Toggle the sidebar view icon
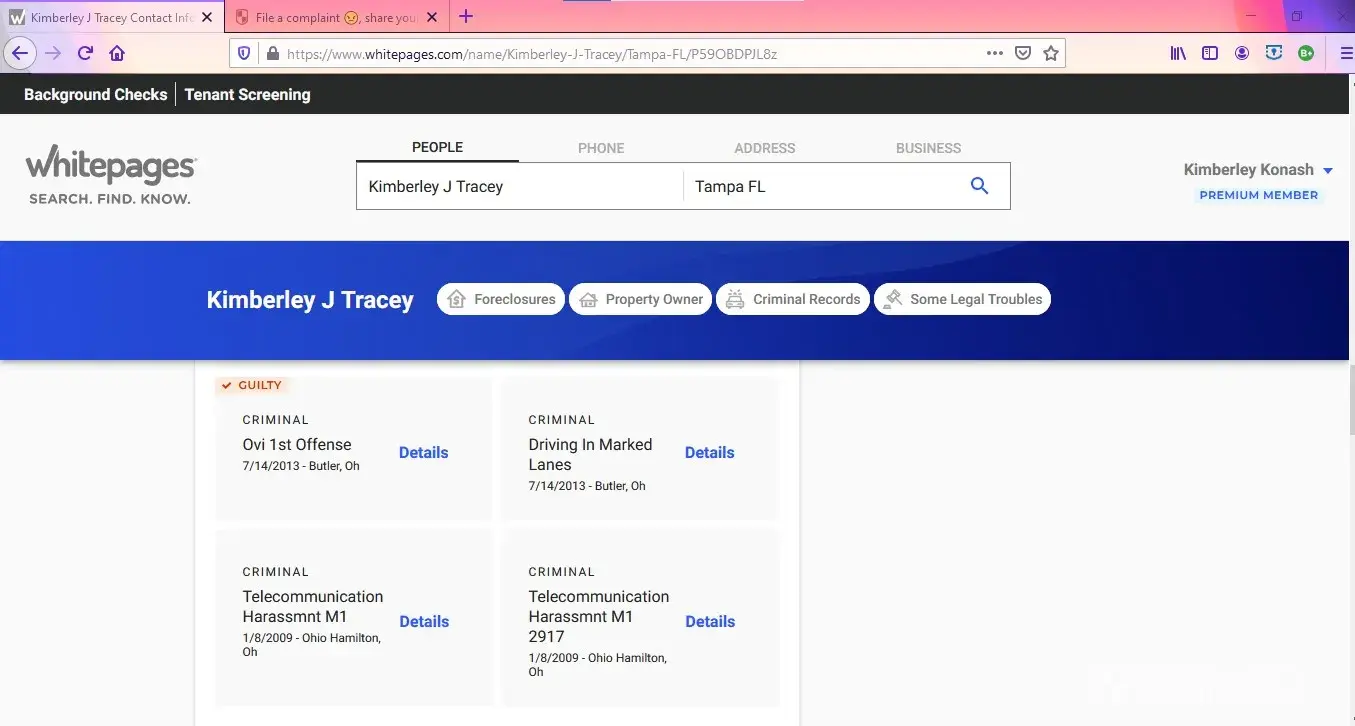 coord(1210,54)
